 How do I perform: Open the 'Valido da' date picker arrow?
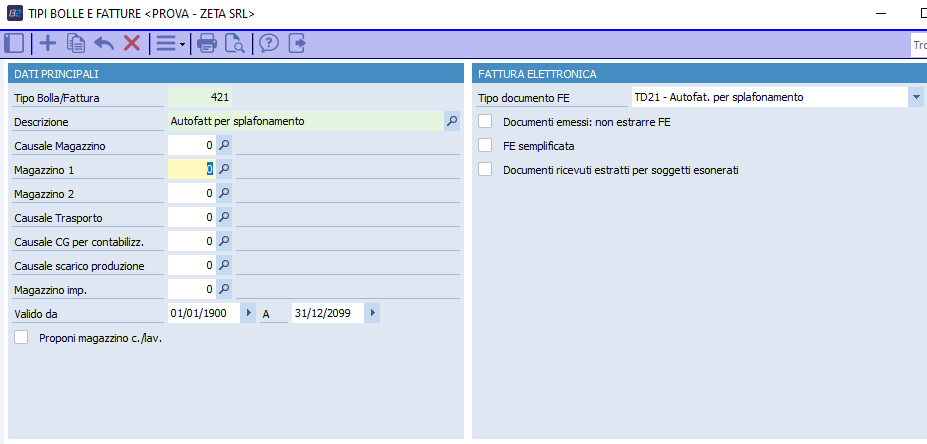pos(249,313)
